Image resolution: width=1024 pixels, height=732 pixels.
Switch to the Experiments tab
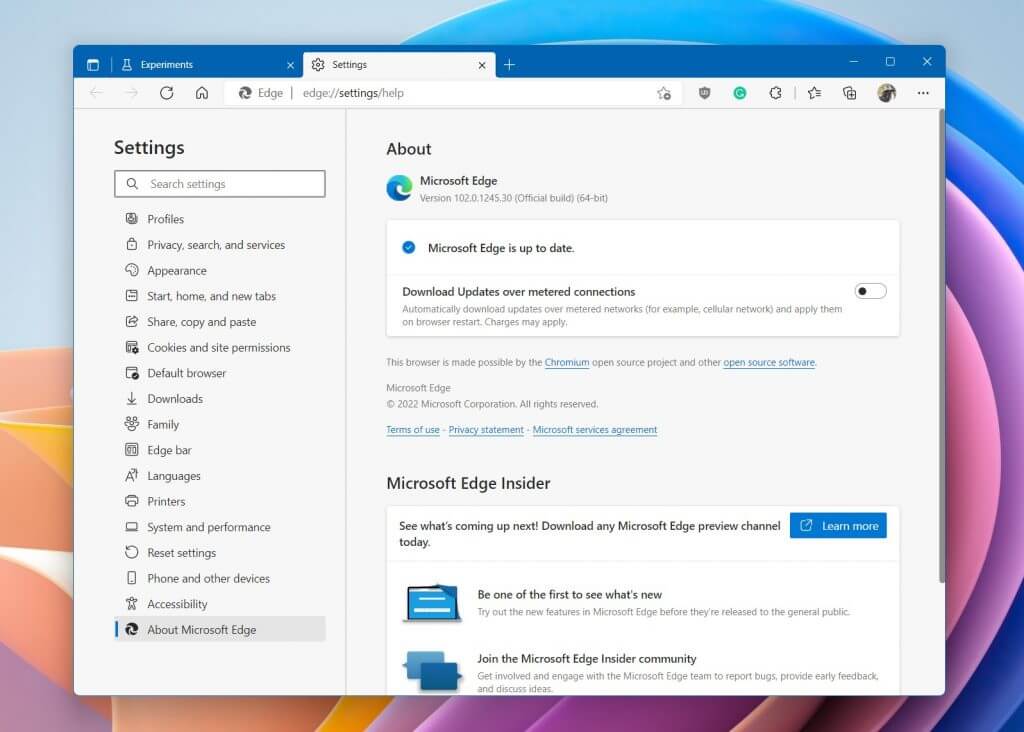[206, 65]
